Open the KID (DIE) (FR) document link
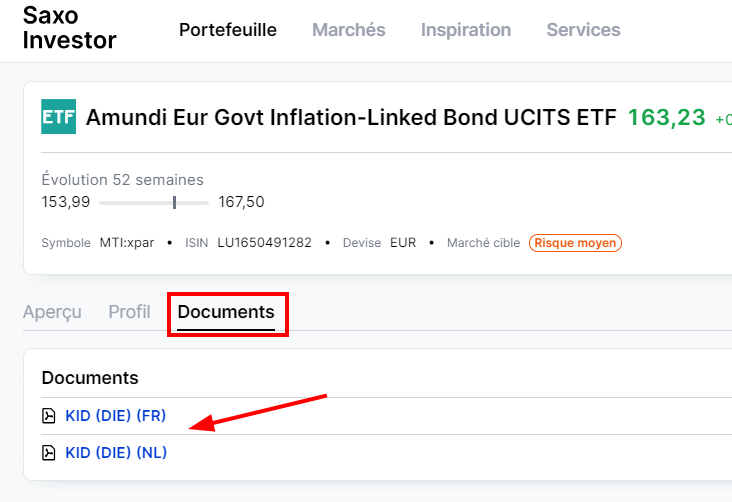Image resolution: width=732 pixels, height=502 pixels. [x=116, y=416]
